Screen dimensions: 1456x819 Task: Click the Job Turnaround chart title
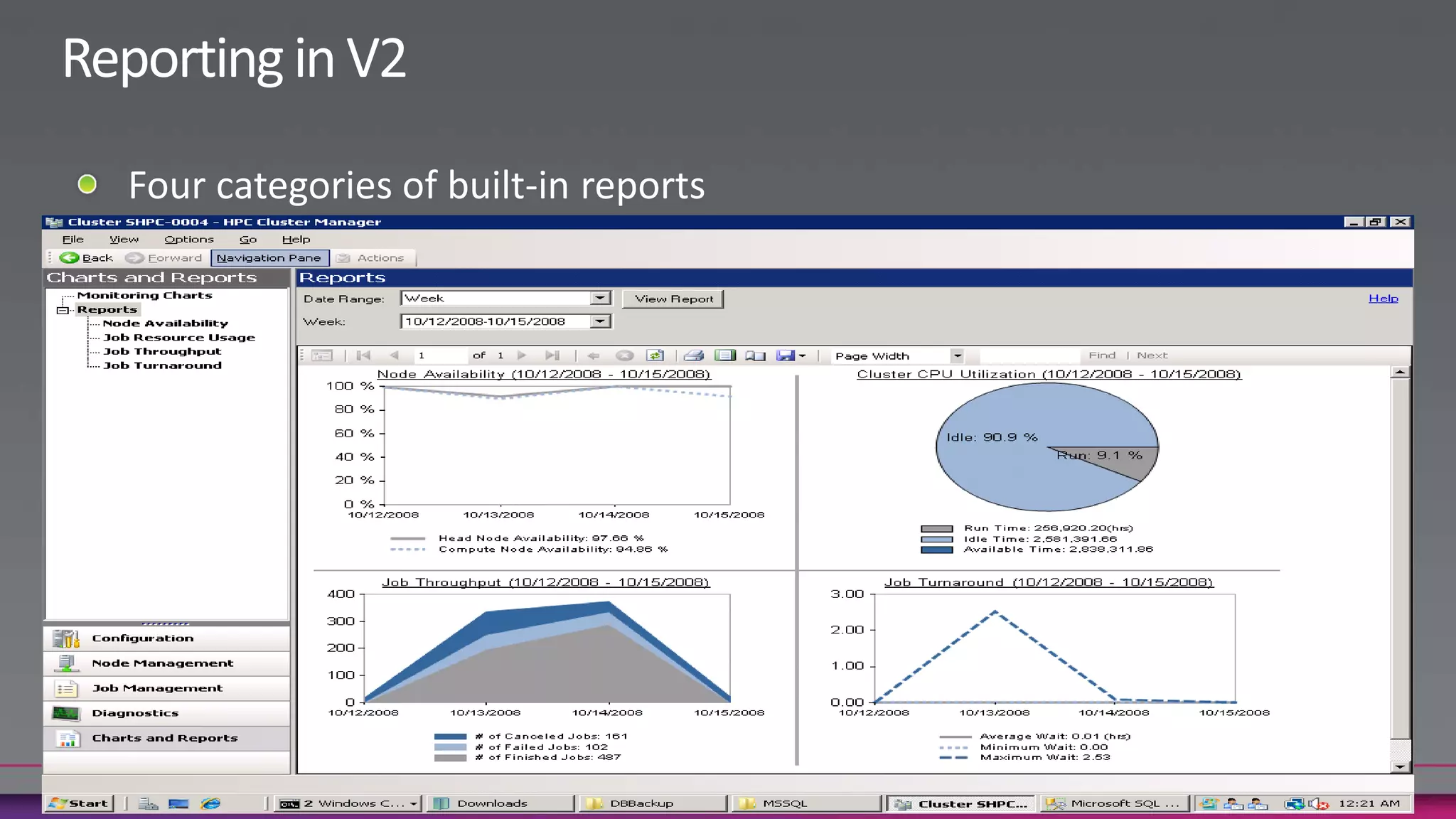click(1049, 582)
